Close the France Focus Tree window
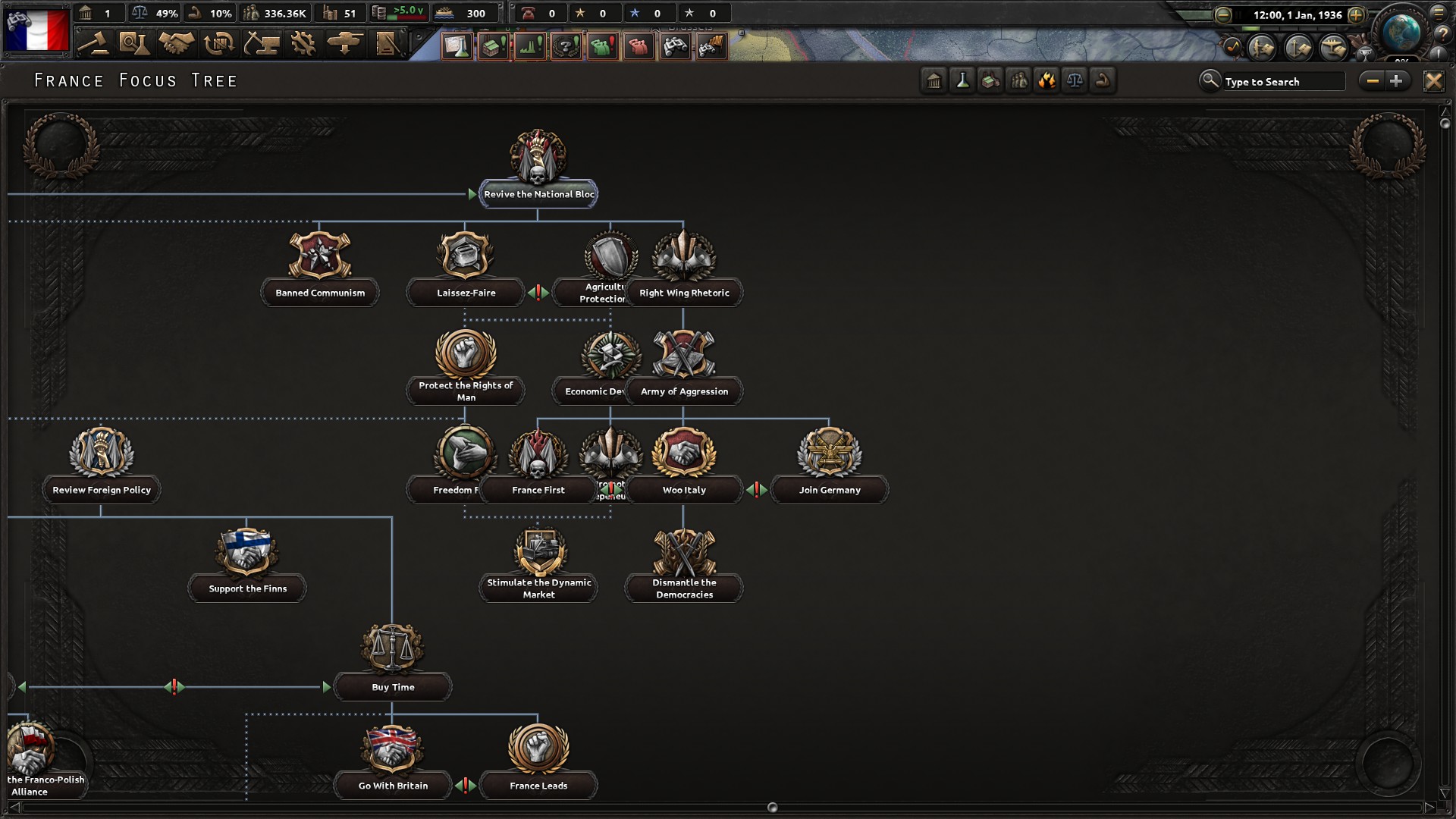This screenshot has width=1456, height=819. click(x=1433, y=80)
